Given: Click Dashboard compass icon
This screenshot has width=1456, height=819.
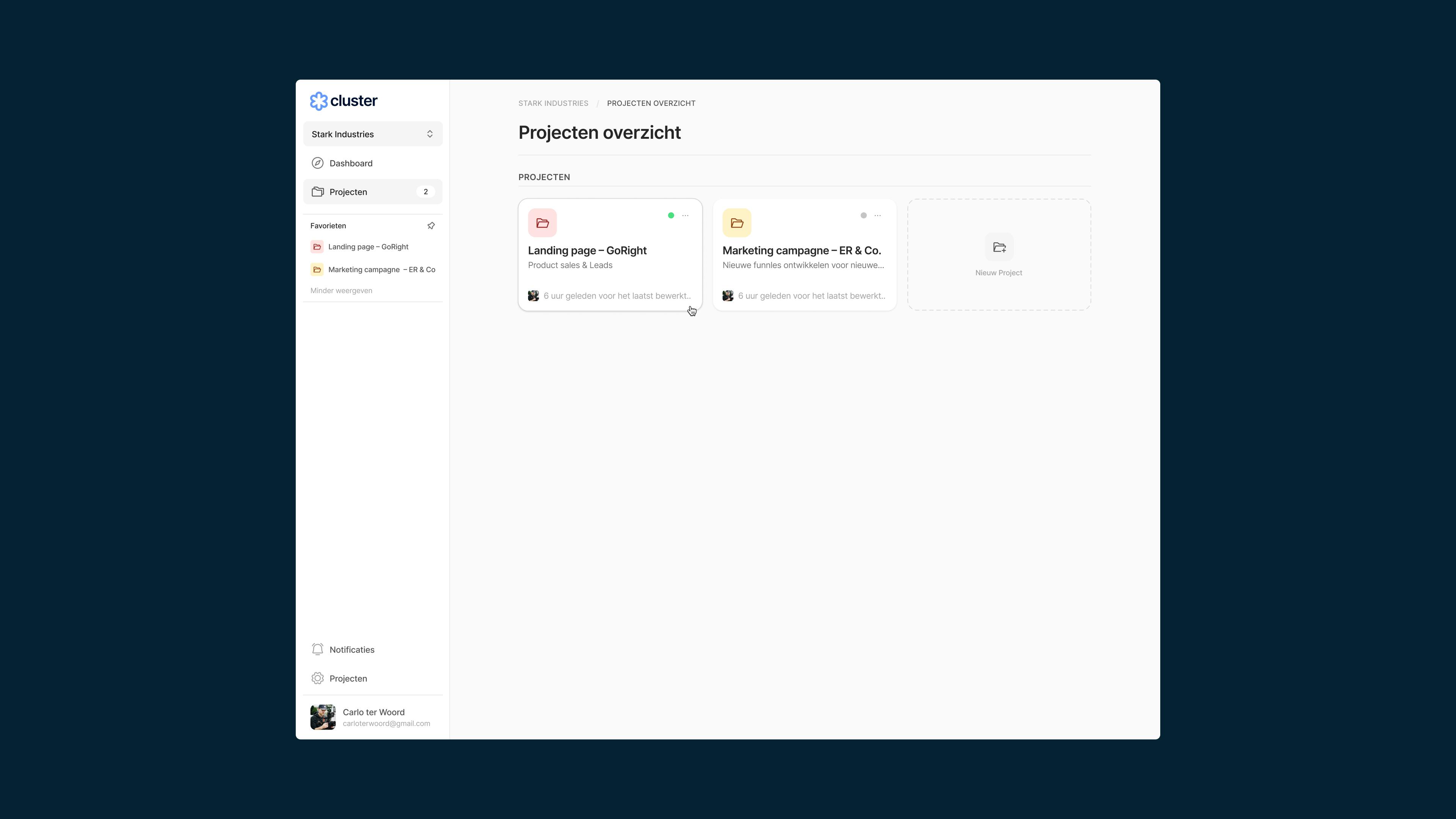Looking at the screenshot, I should click(x=318, y=163).
